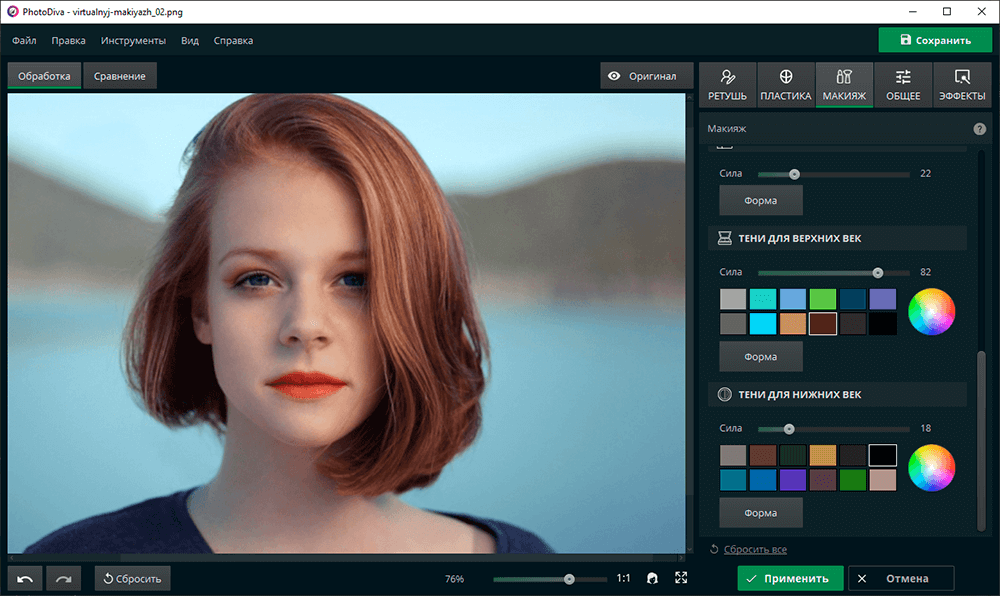Switch to the Пластика tab
Viewport: 1000px width, 596px height.
(x=785, y=85)
